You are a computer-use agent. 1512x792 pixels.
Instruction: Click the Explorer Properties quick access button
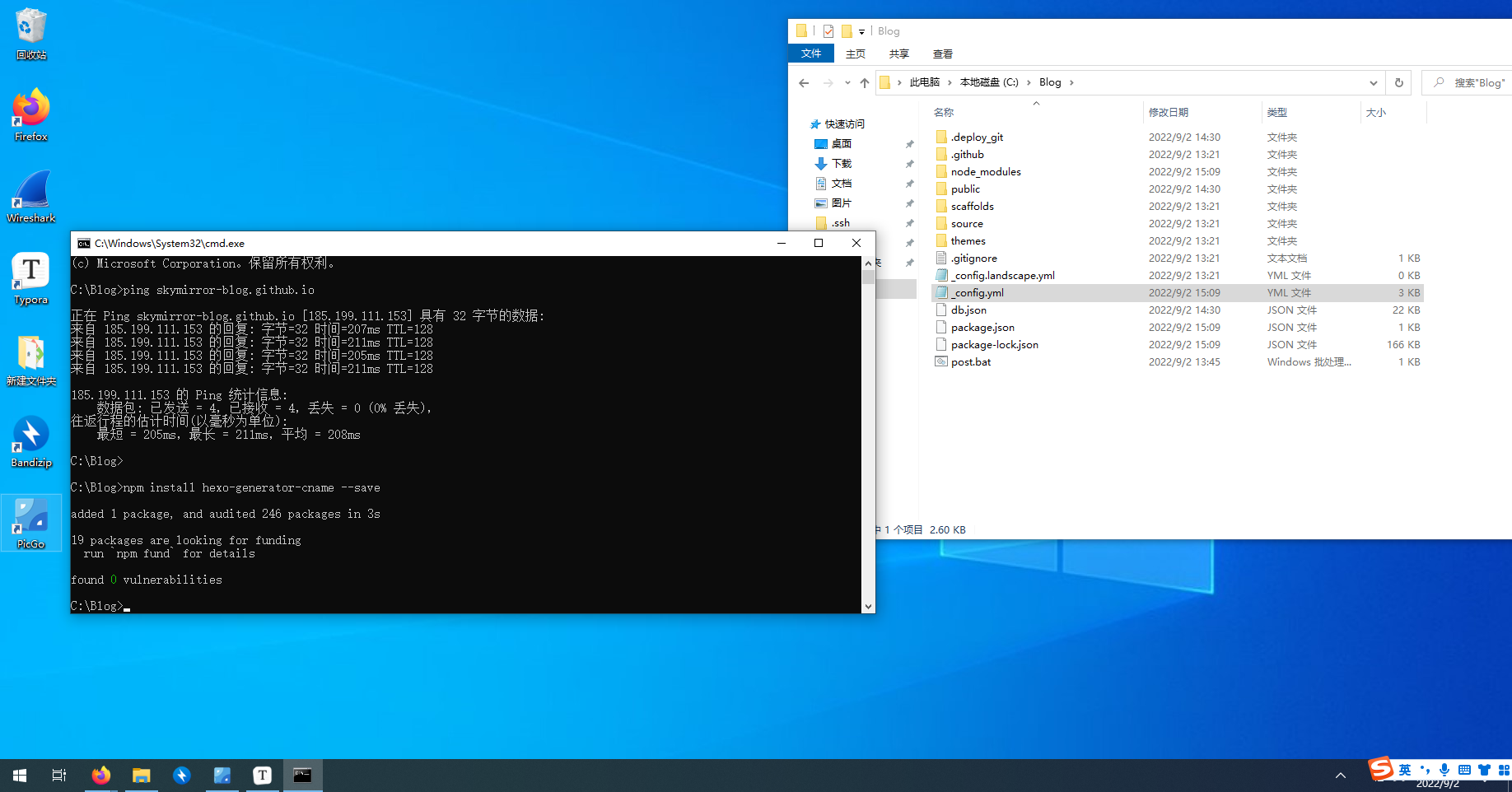click(x=828, y=31)
